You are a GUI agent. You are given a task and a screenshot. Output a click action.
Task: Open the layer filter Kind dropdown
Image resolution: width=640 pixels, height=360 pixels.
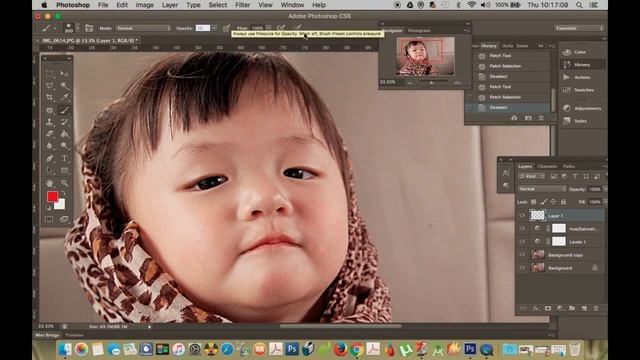pyautogui.click(x=531, y=176)
